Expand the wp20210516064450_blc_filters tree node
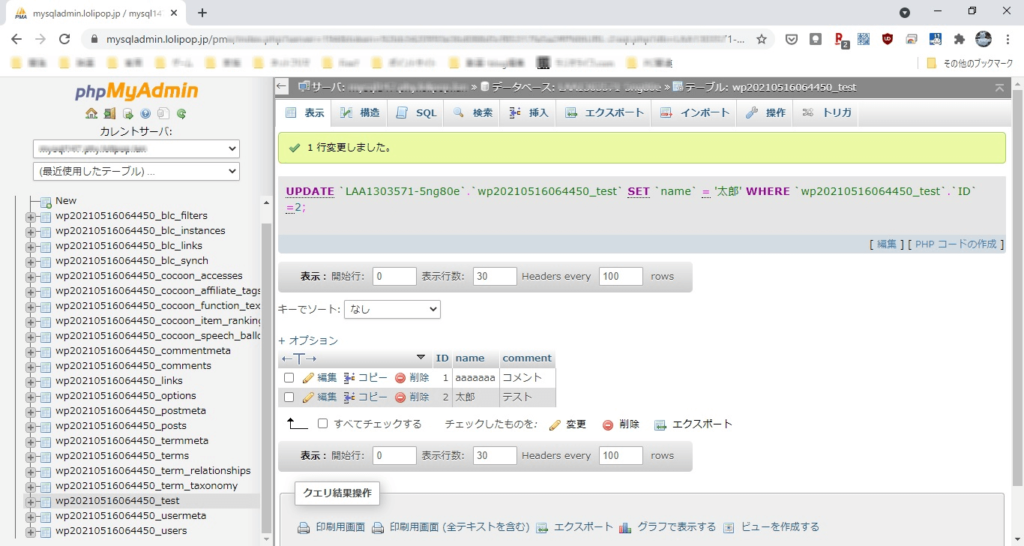 pos(31,216)
